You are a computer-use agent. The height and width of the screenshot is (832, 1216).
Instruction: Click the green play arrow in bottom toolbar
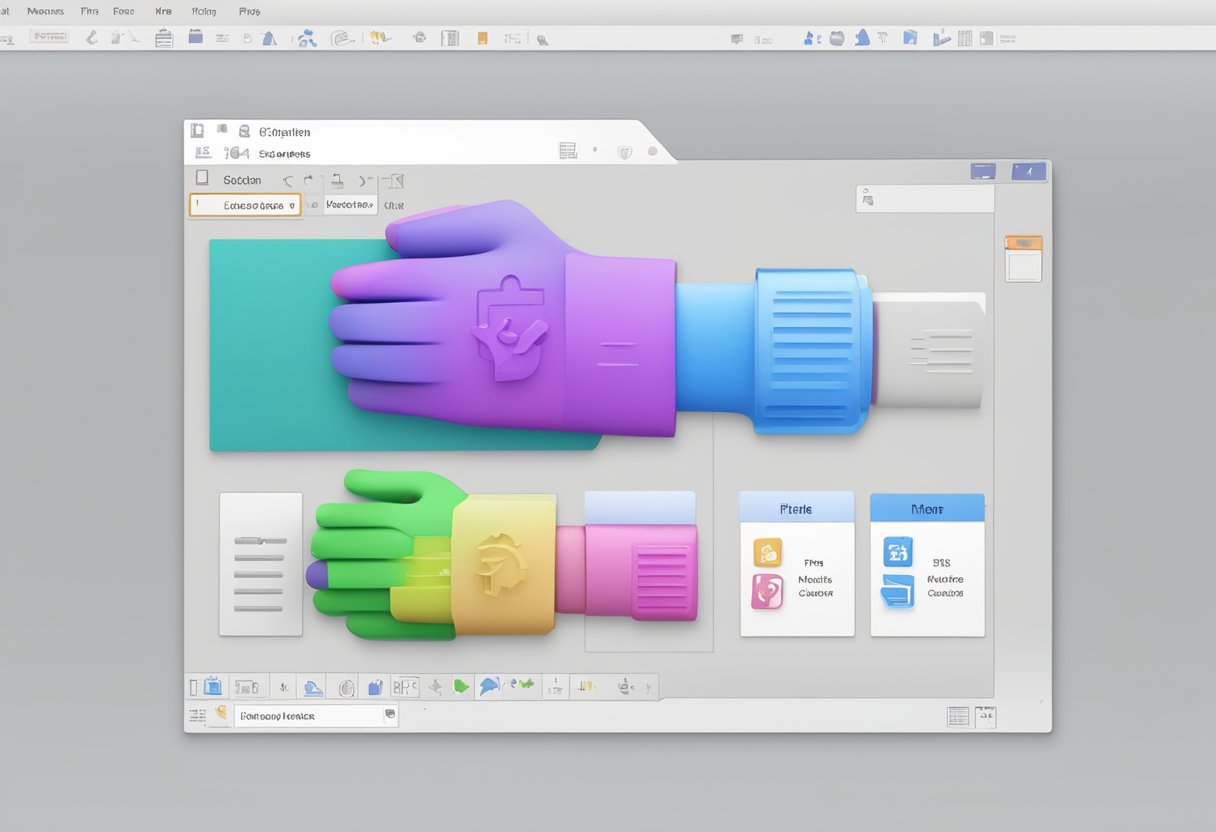tap(461, 686)
